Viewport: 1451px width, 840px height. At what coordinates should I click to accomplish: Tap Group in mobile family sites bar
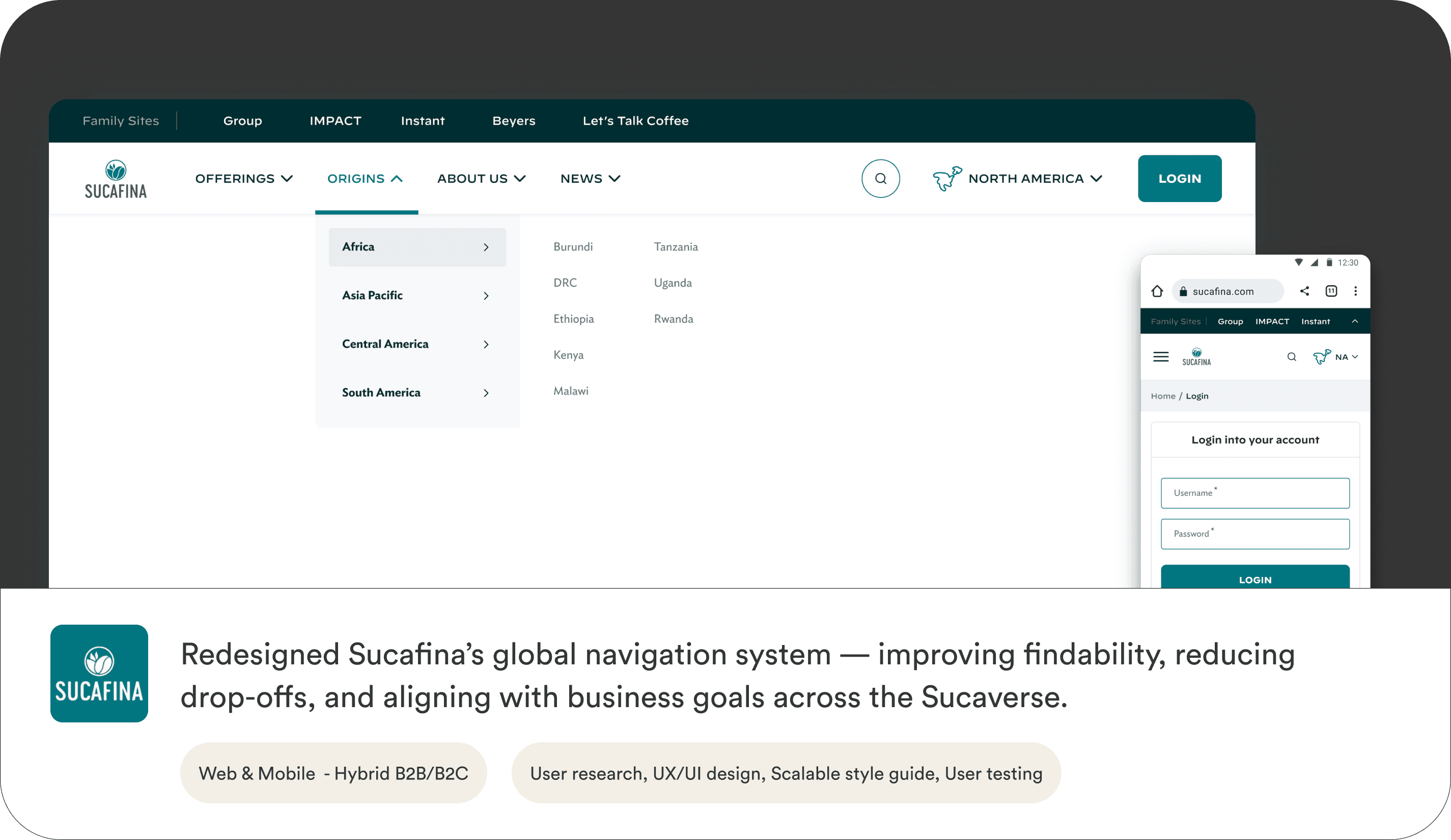pos(1230,321)
